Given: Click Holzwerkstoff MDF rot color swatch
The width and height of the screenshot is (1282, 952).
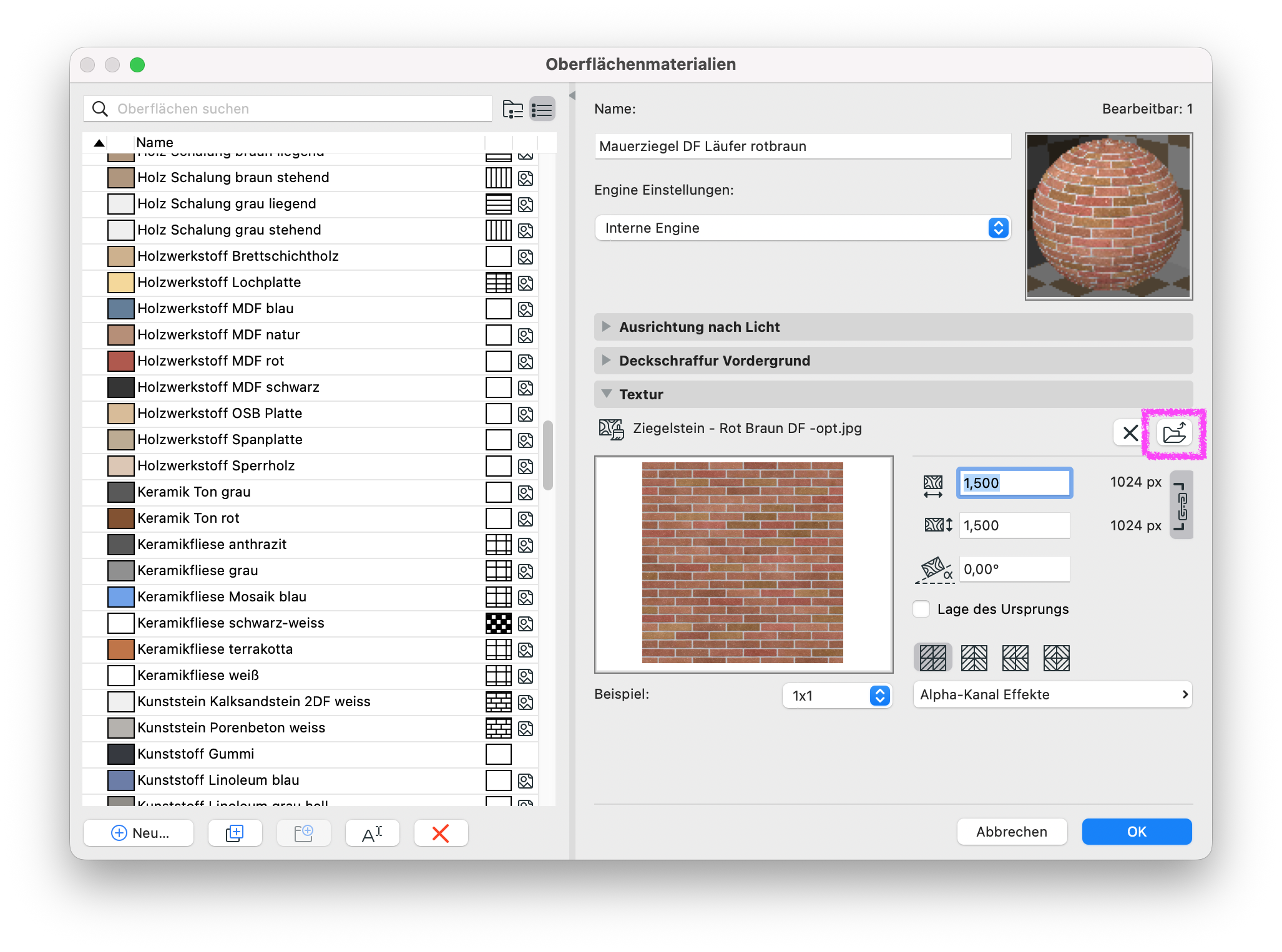Looking at the screenshot, I should 121,361.
